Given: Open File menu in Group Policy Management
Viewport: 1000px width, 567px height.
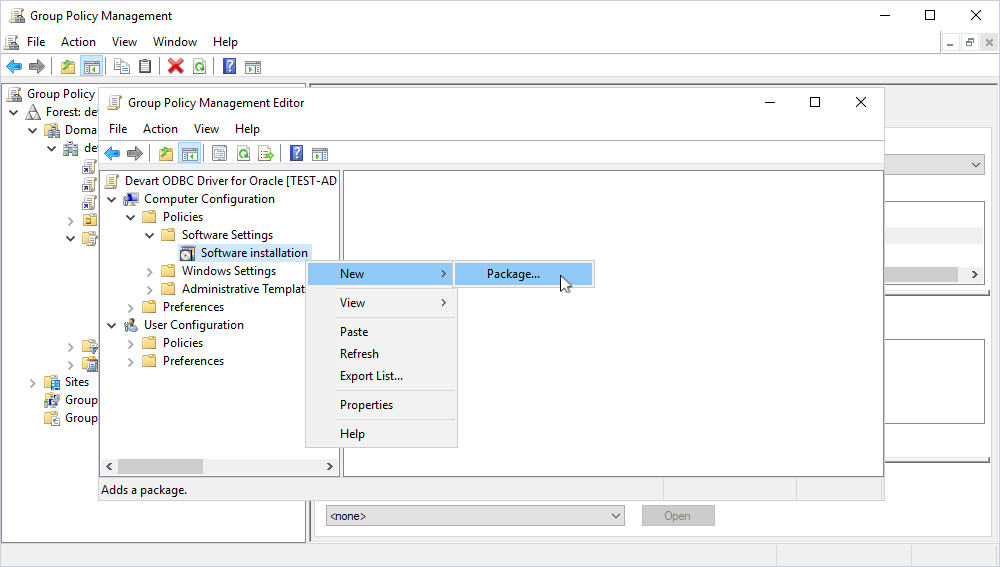Looking at the screenshot, I should pyautogui.click(x=36, y=42).
